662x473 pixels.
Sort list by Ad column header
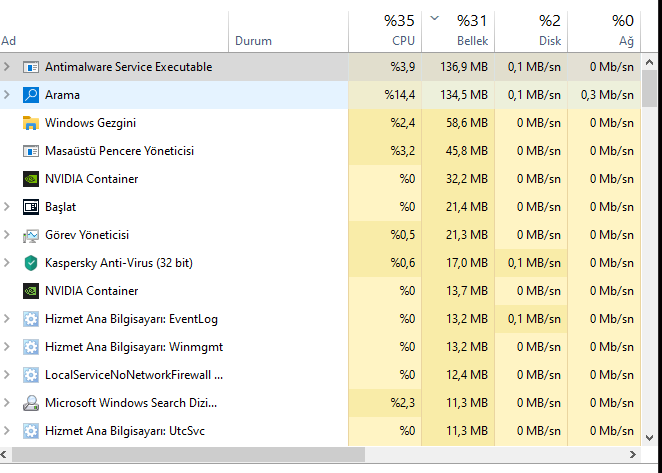coord(100,40)
